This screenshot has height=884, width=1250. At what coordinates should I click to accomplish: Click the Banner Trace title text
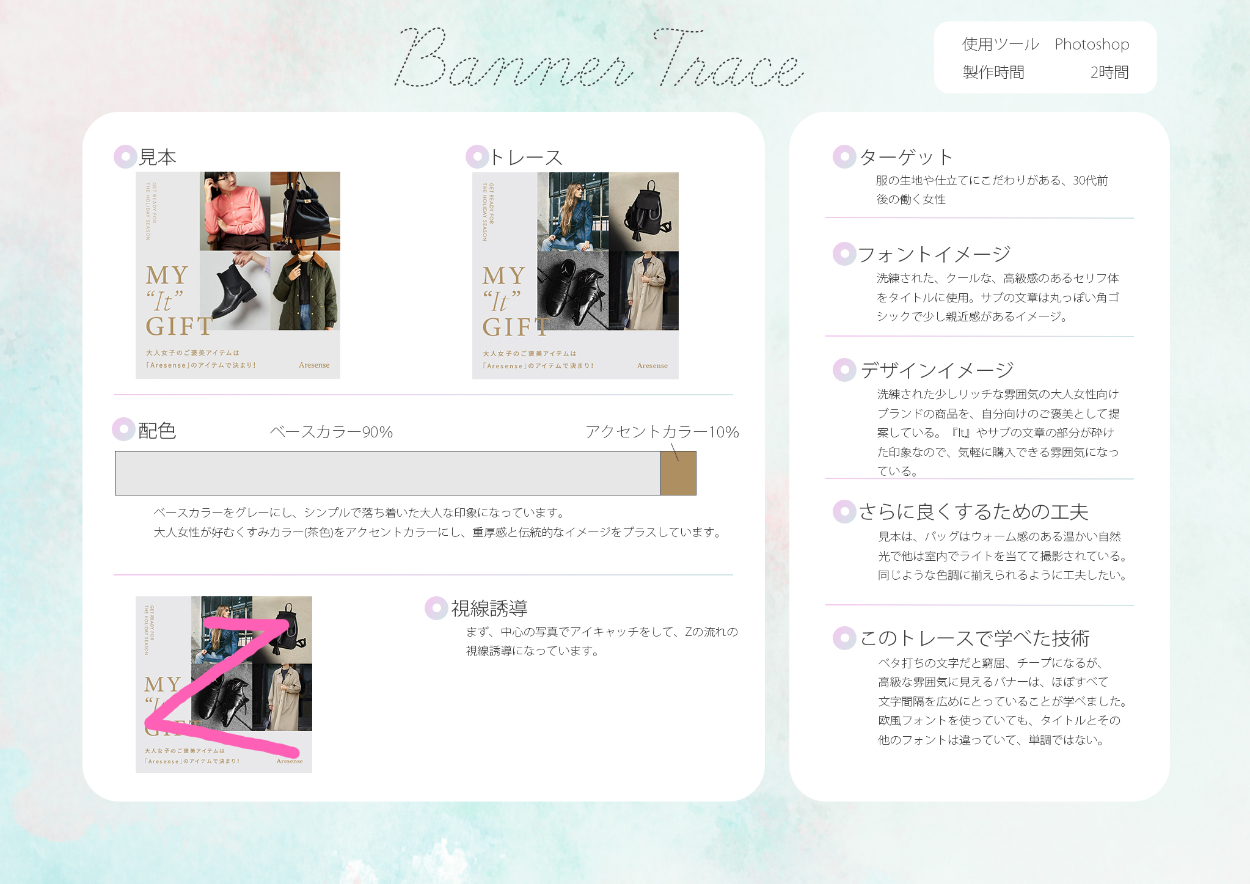click(x=600, y=60)
